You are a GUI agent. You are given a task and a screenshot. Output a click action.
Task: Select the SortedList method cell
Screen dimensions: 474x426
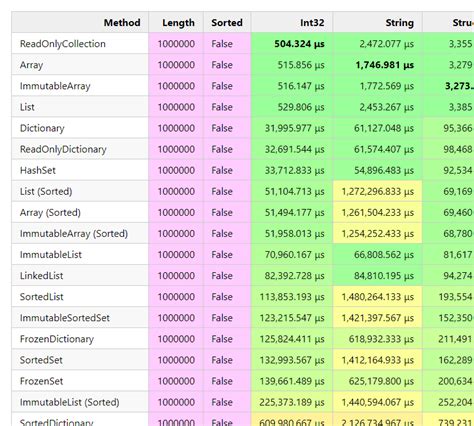80,297
